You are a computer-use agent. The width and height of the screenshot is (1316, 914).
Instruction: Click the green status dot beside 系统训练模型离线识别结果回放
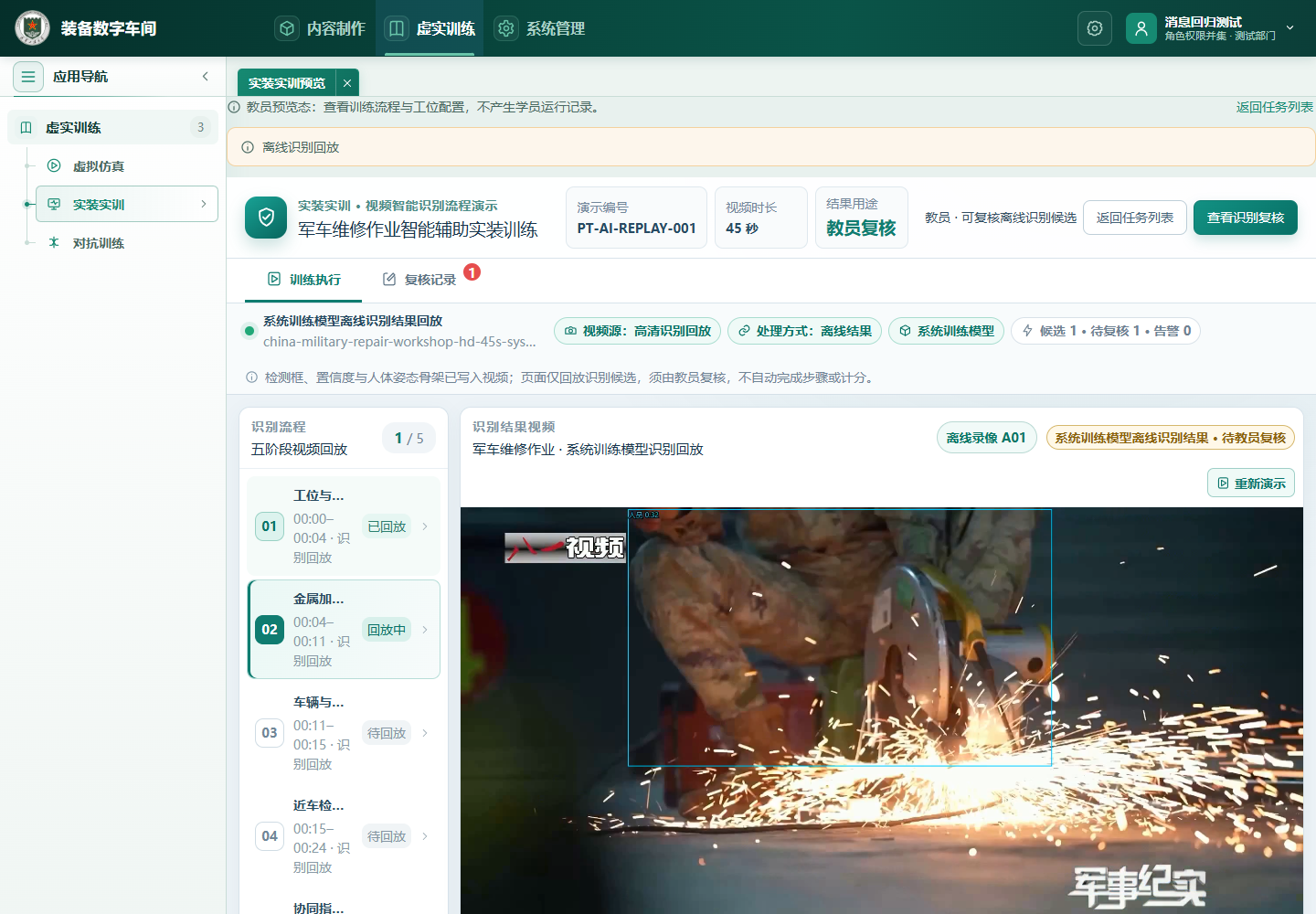(249, 331)
